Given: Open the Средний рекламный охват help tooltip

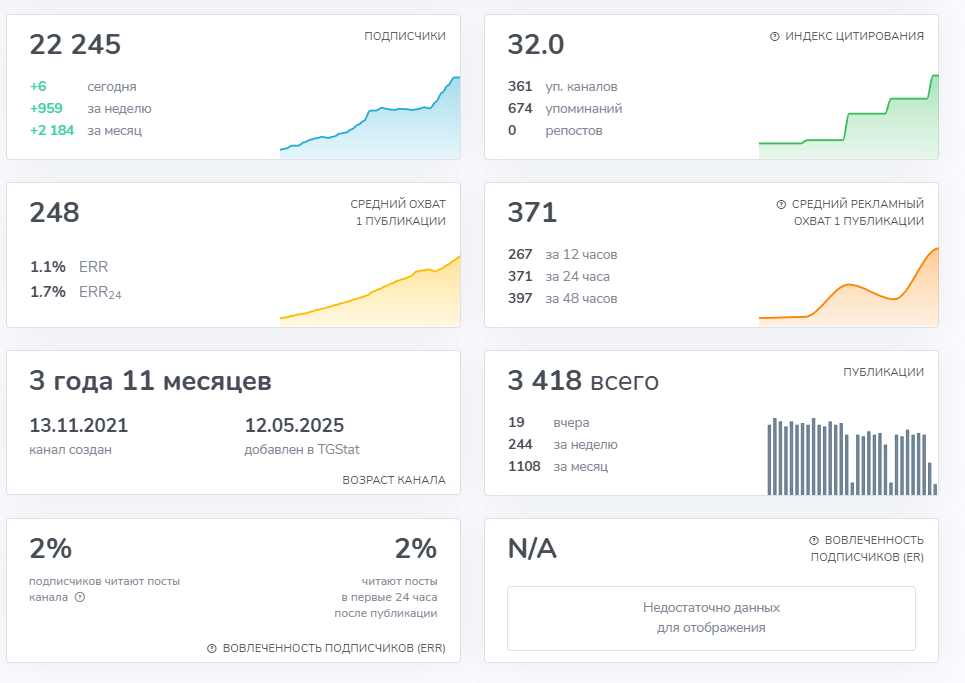Looking at the screenshot, I should coord(782,202).
